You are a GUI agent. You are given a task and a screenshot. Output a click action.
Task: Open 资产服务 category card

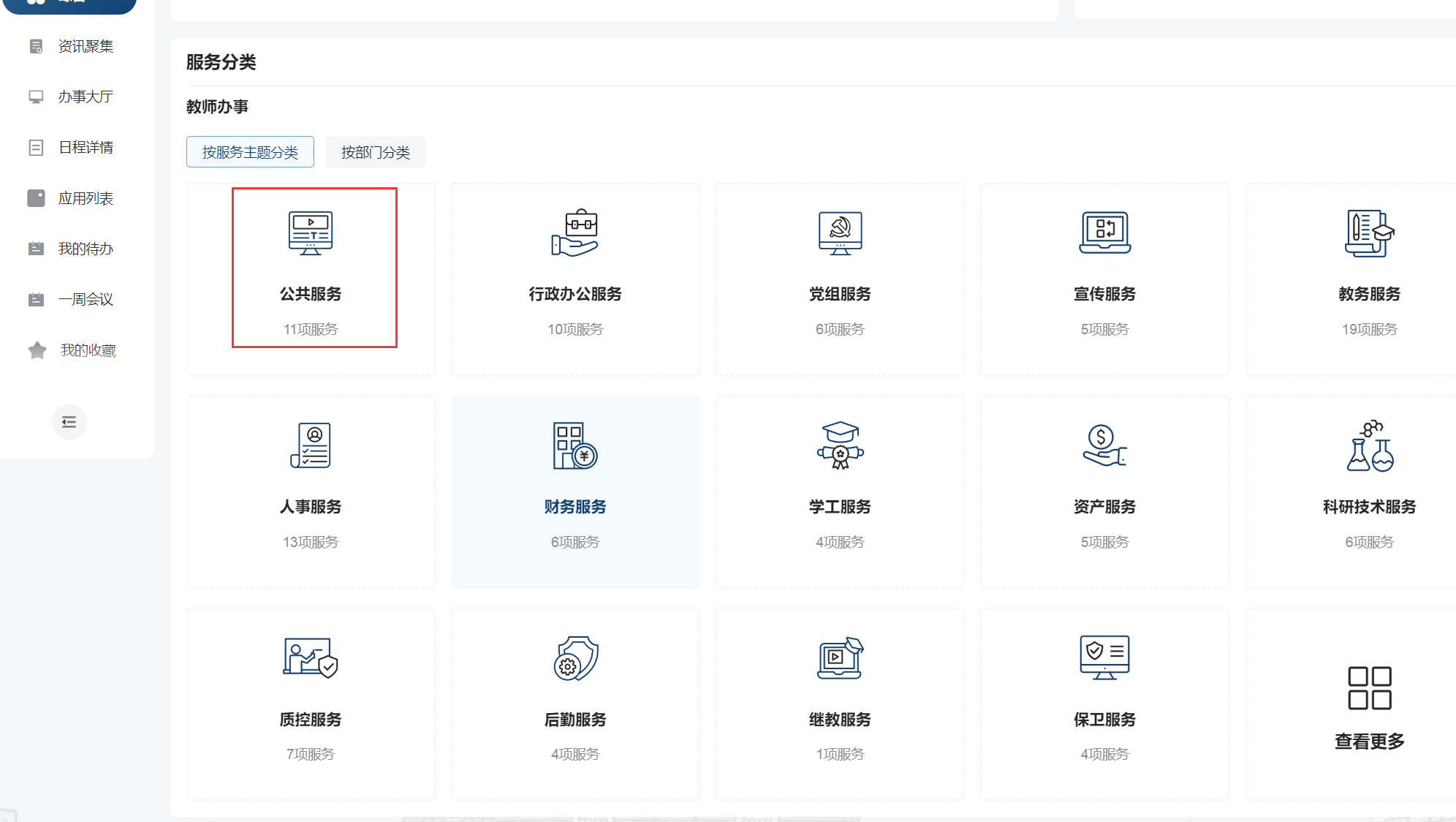point(1104,492)
